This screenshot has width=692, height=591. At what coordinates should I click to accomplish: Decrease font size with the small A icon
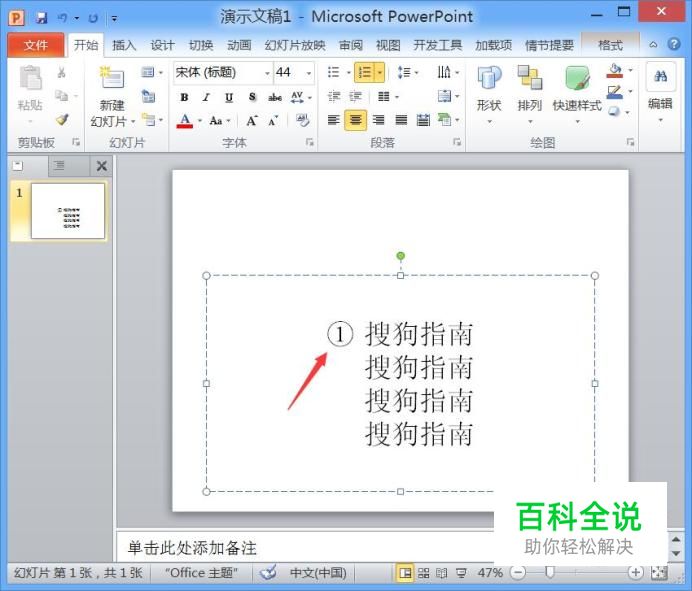(x=273, y=120)
